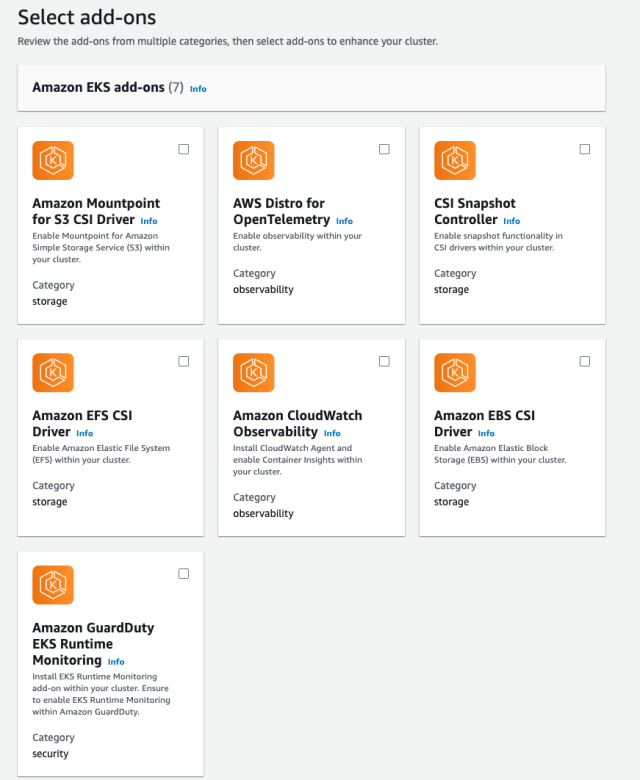
Task: Open Info link beside Amazon EKS add-ons header
Action: [198, 89]
